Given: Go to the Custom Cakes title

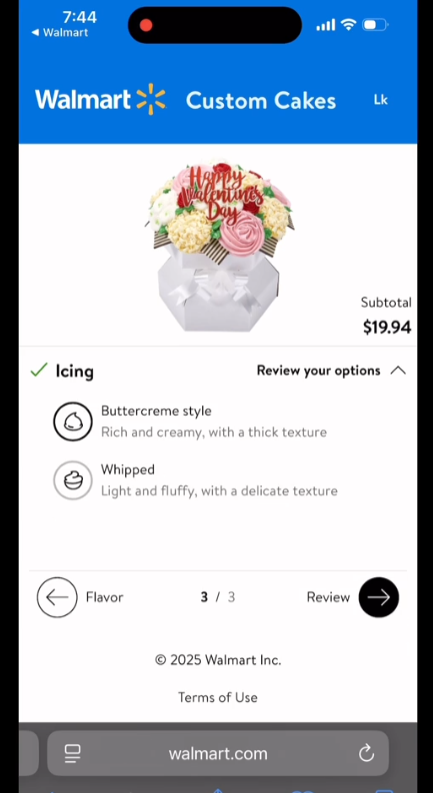Looking at the screenshot, I should (x=261, y=101).
